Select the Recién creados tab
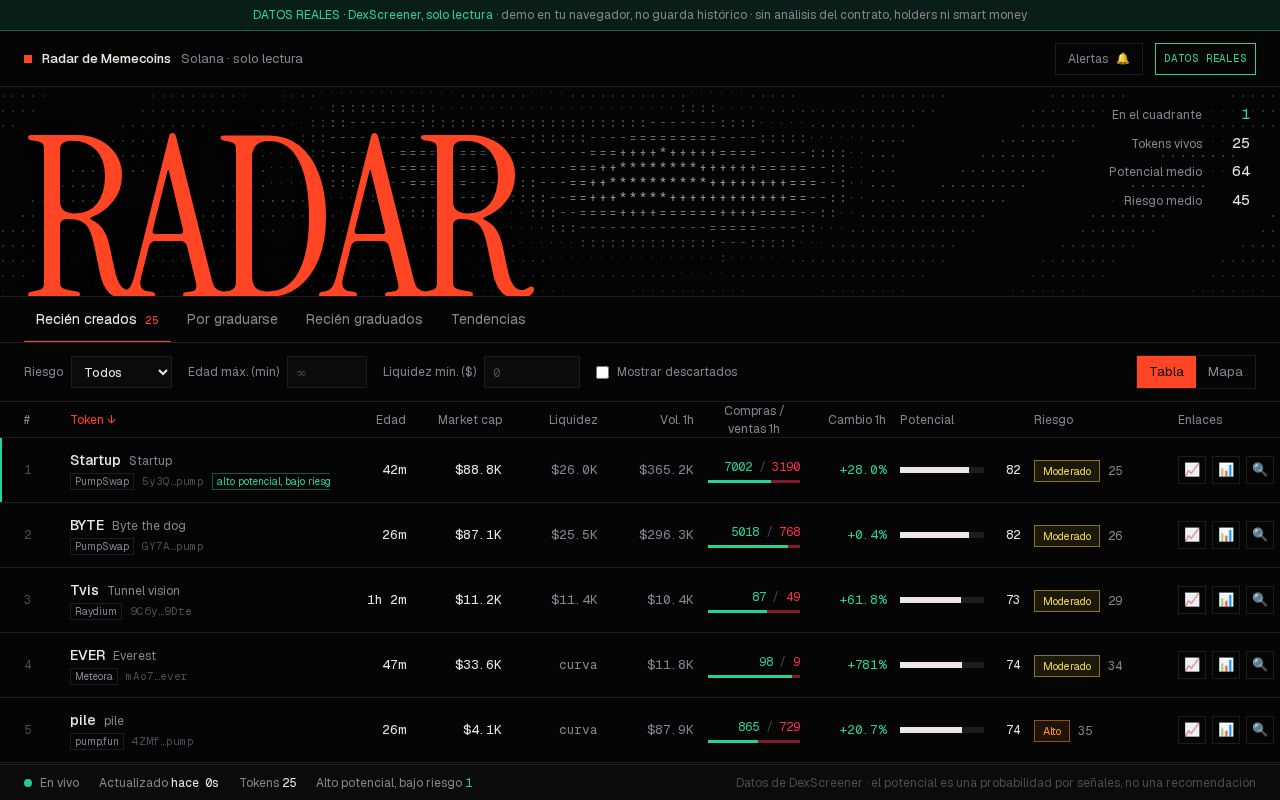This screenshot has height=800, width=1280. 97,320
